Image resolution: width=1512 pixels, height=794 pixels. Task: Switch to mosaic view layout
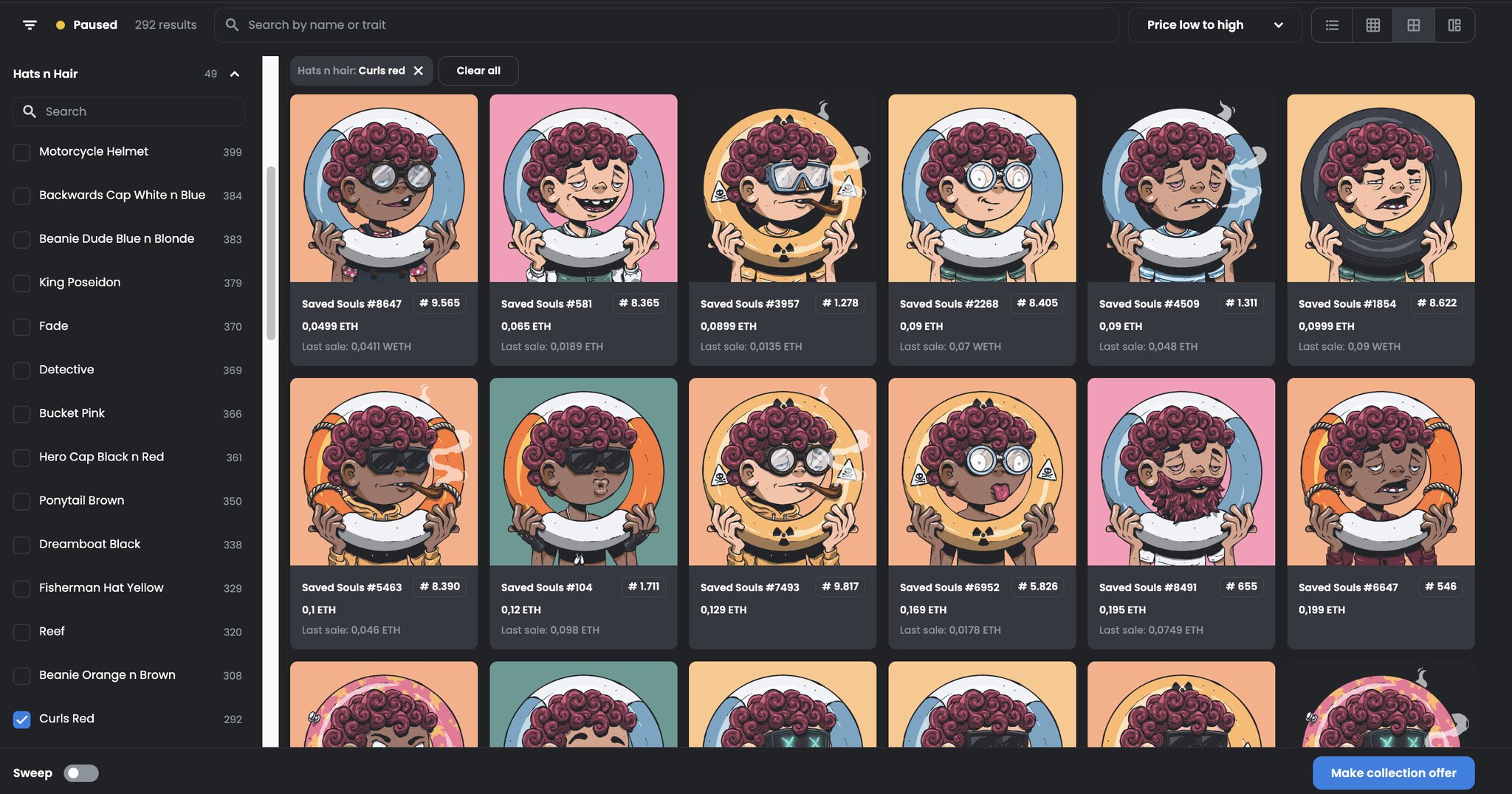(x=1454, y=25)
